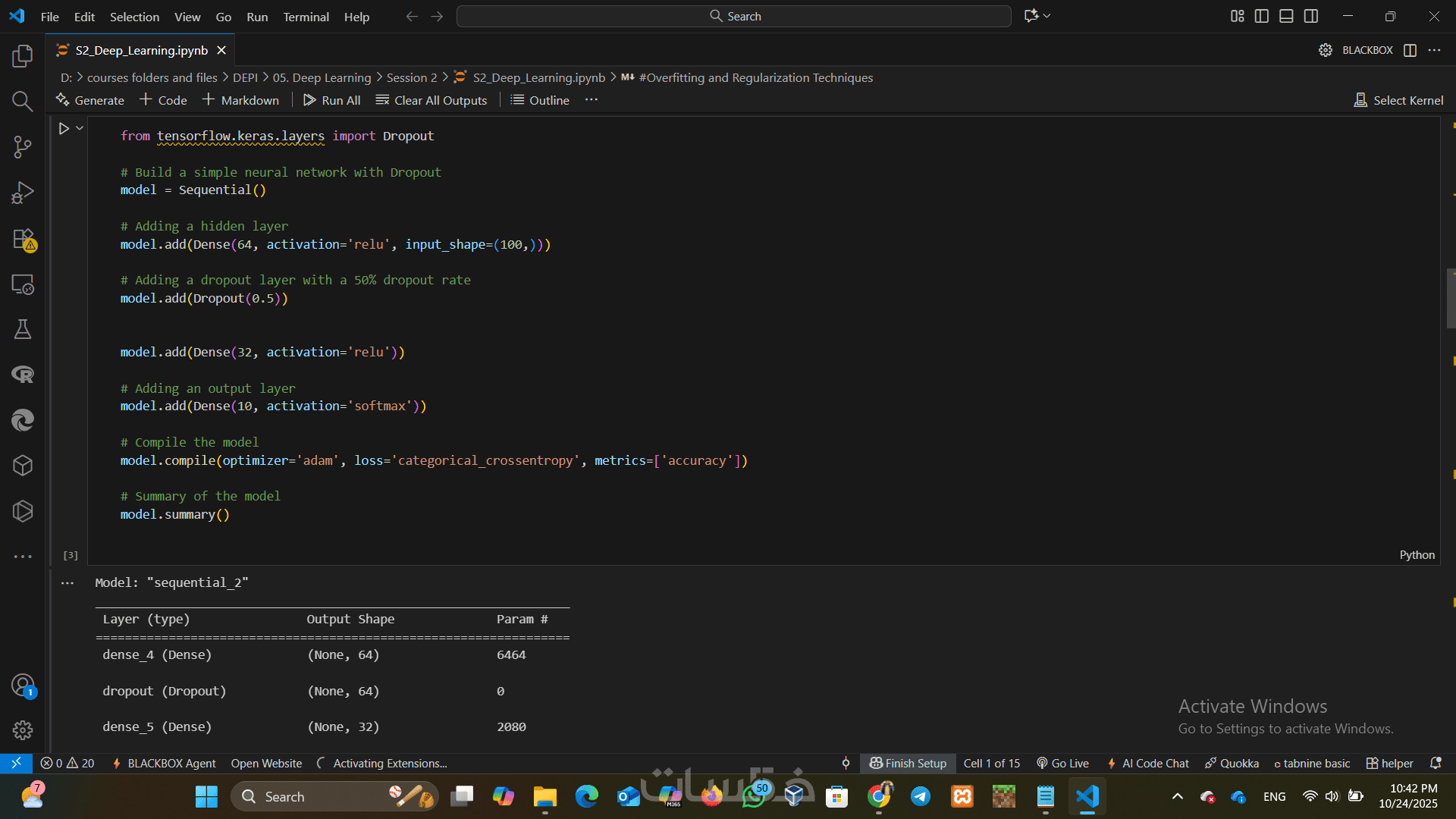Screen dimensions: 1456x819
Task: Open Remote Explorer in activity bar
Action: [23, 284]
